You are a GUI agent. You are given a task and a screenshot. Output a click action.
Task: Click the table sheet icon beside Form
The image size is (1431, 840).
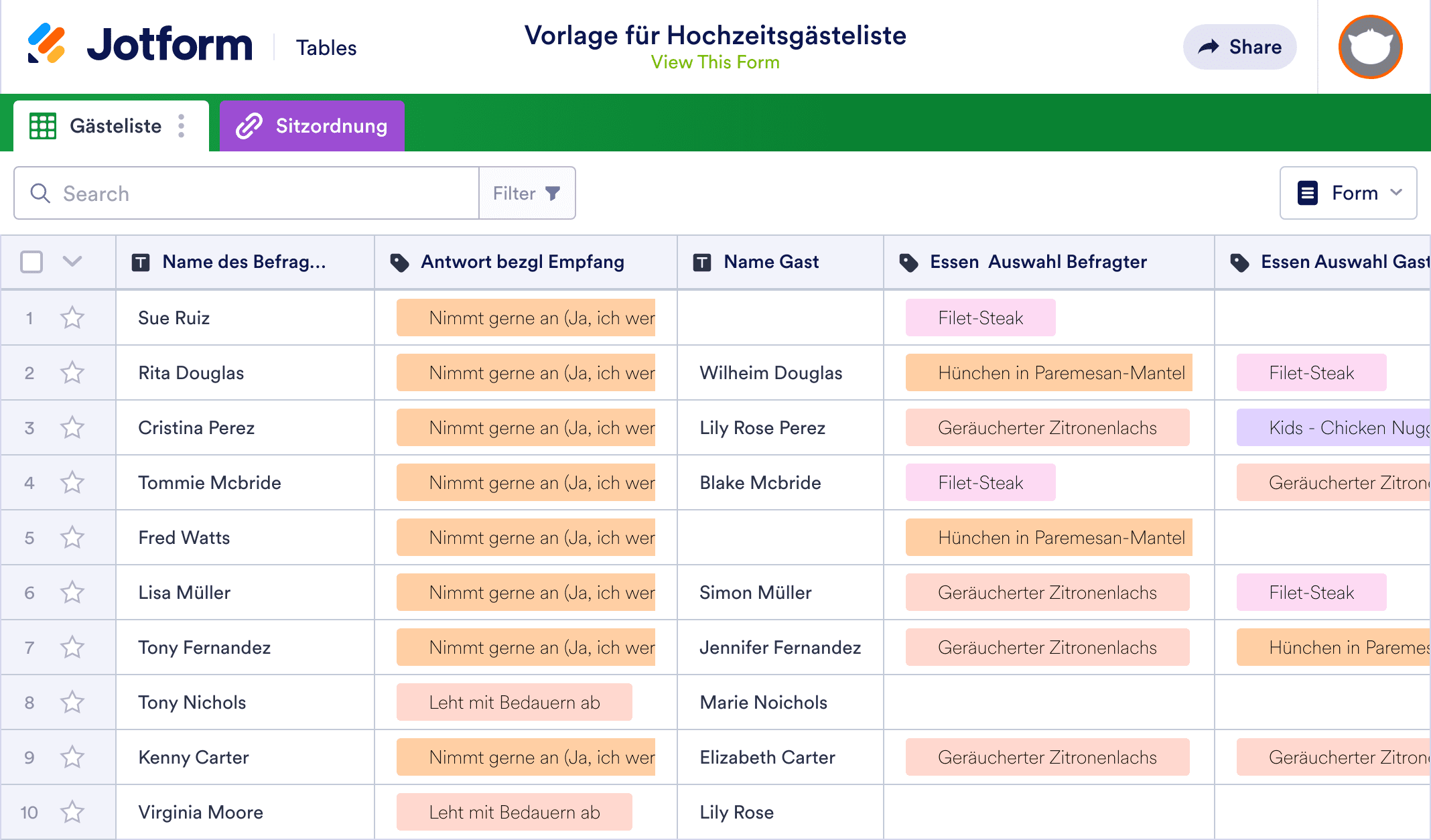(1306, 193)
